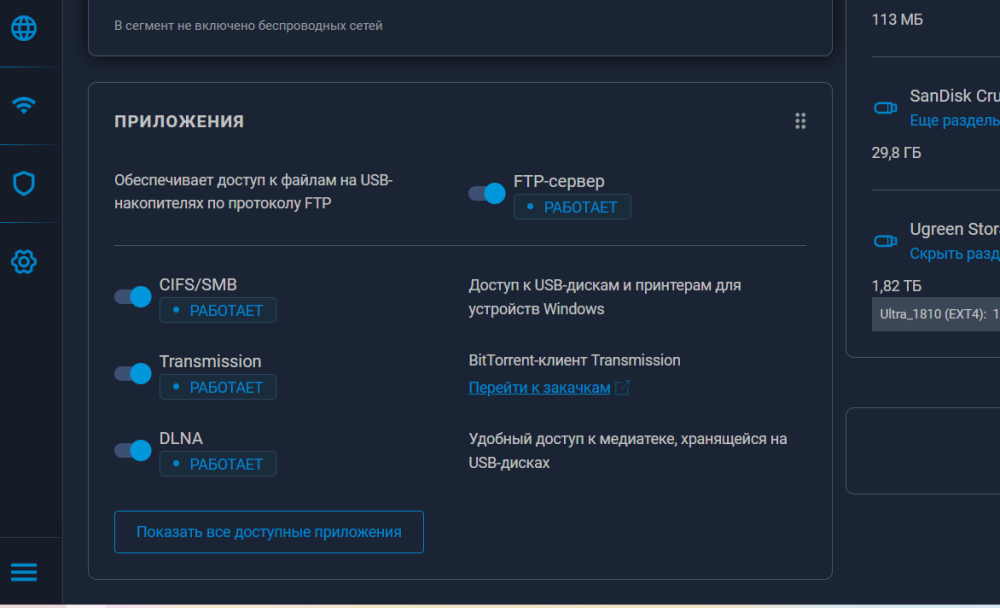Click 'Показать все доступные приложения' button

(268, 531)
